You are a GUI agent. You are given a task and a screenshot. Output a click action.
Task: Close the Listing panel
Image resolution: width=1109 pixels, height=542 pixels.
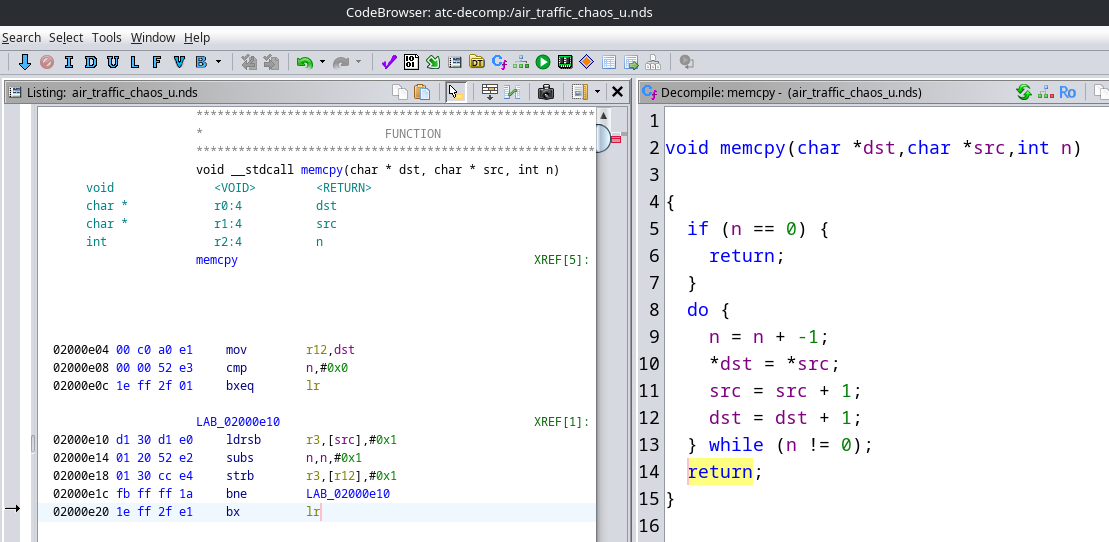tap(617, 92)
